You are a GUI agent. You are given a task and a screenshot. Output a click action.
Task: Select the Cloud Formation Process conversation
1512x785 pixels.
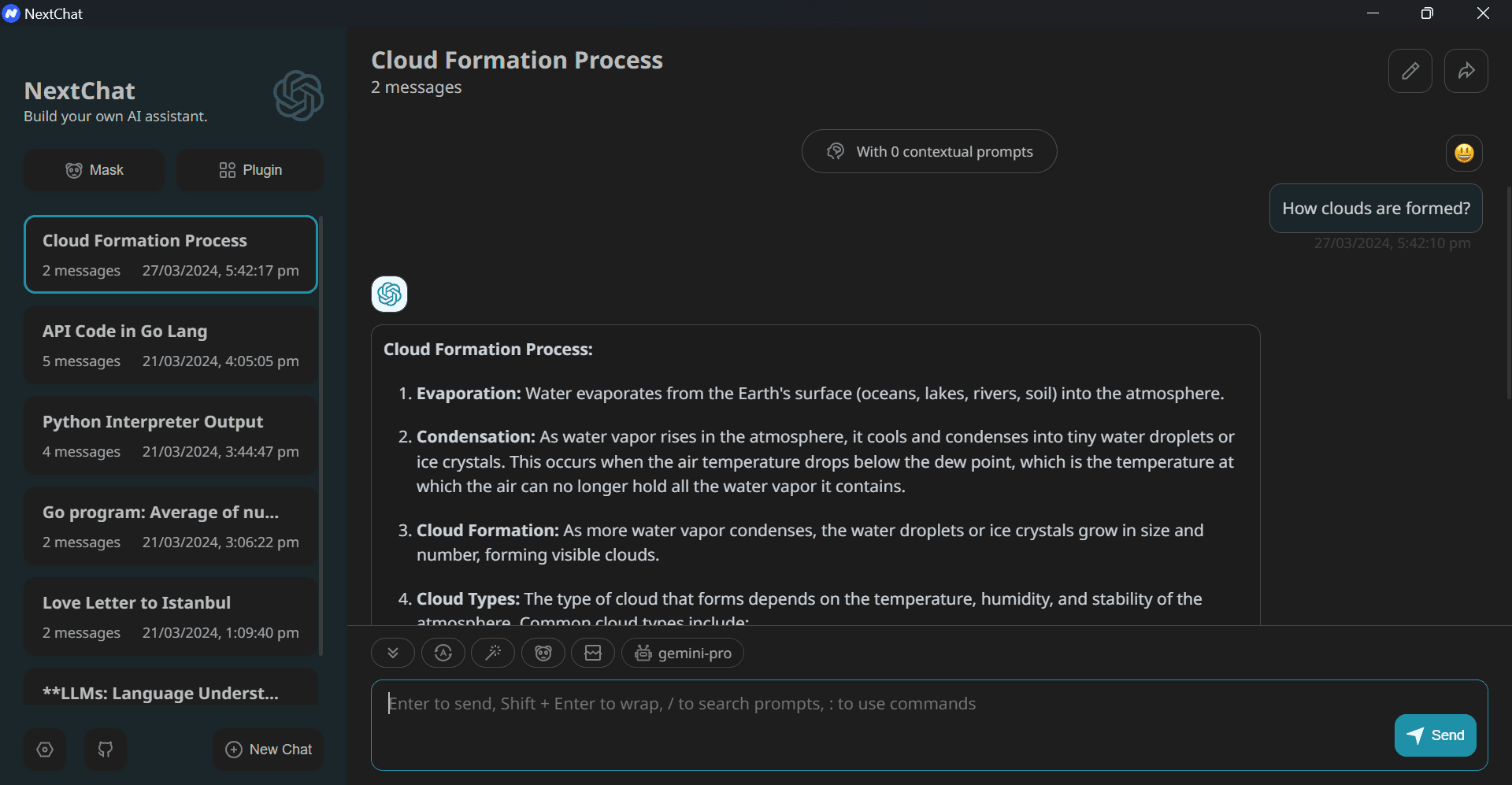[x=171, y=254]
